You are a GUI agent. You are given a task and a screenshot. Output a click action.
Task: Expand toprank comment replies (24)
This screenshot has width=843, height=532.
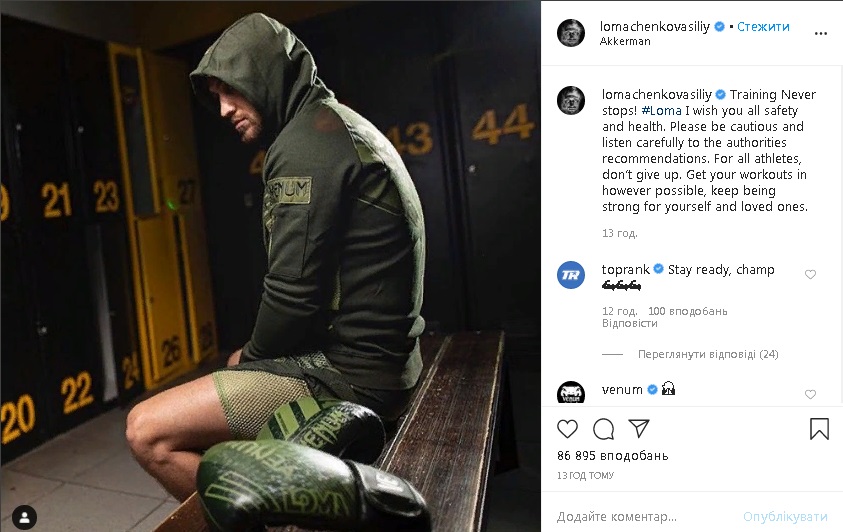click(x=708, y=354)
